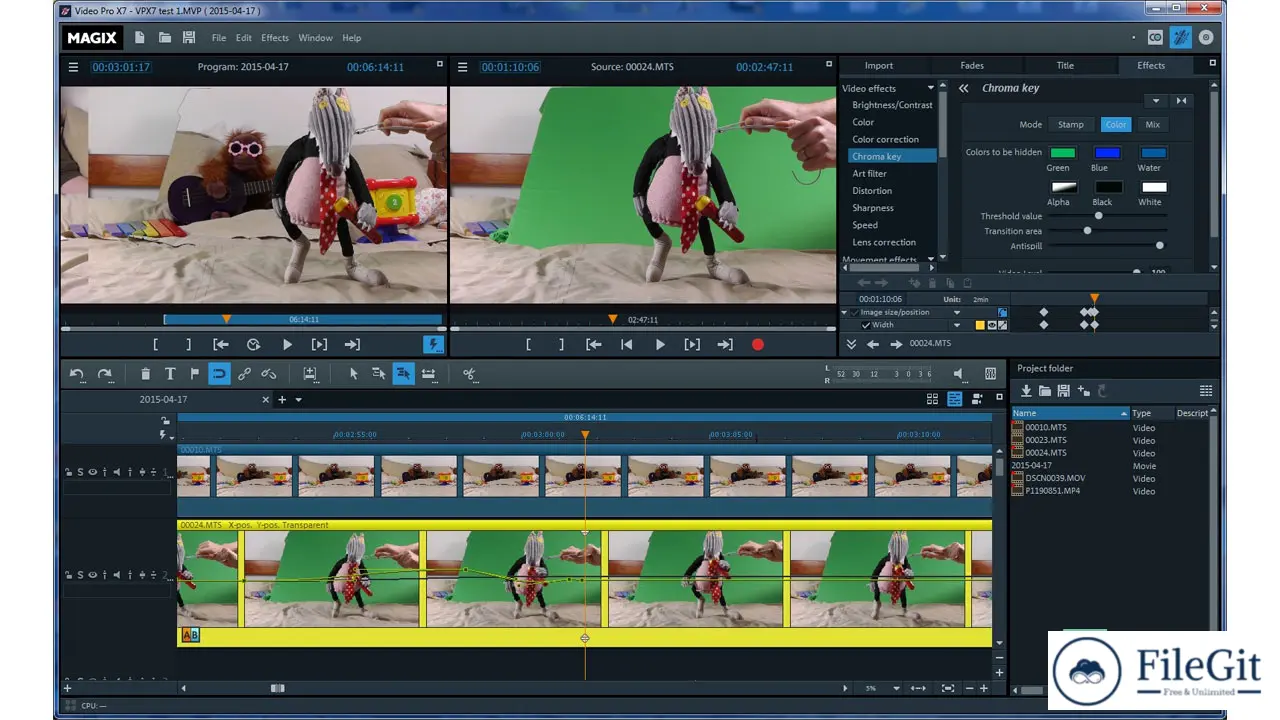Select file DSCN0039.MOV in Project folder

(1055, 478)
